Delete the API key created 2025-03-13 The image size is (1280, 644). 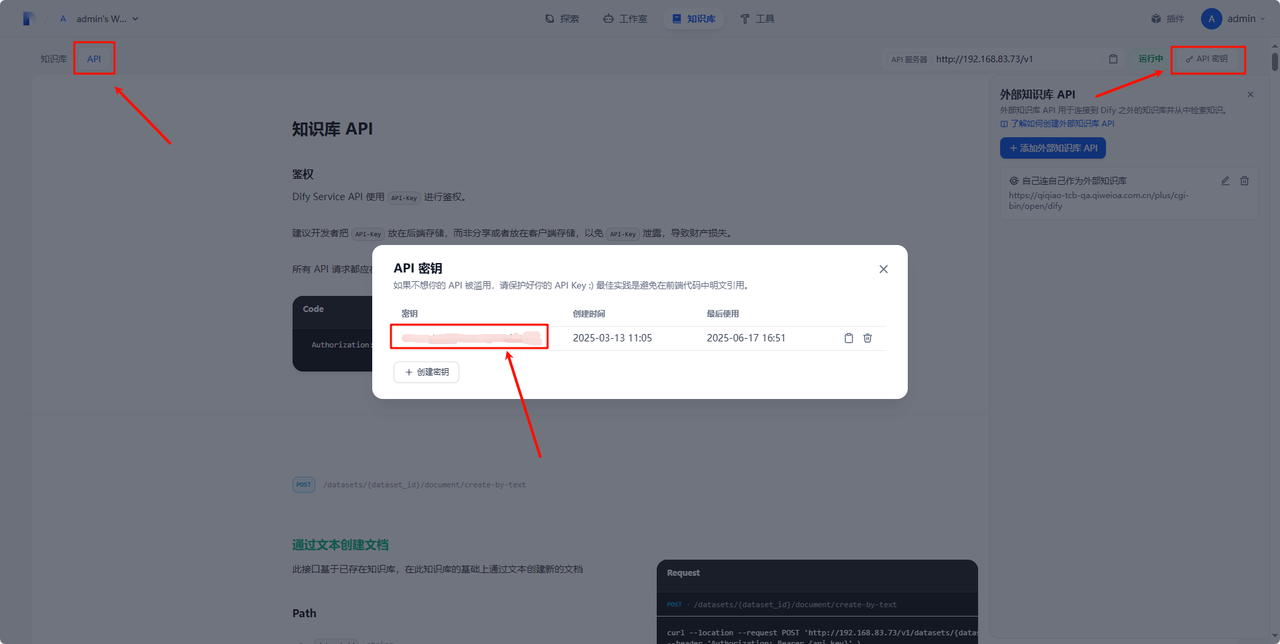[867, 338]
